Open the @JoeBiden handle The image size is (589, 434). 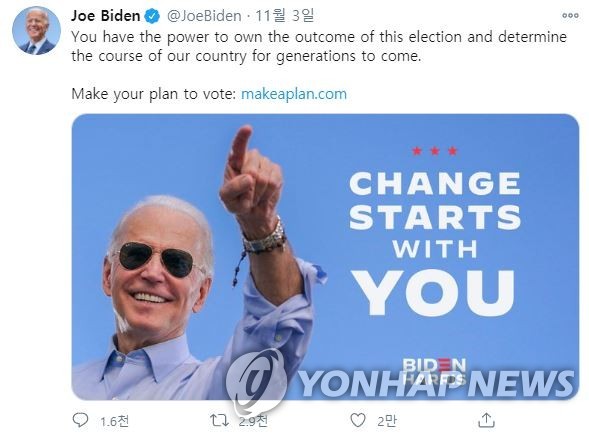204,16
